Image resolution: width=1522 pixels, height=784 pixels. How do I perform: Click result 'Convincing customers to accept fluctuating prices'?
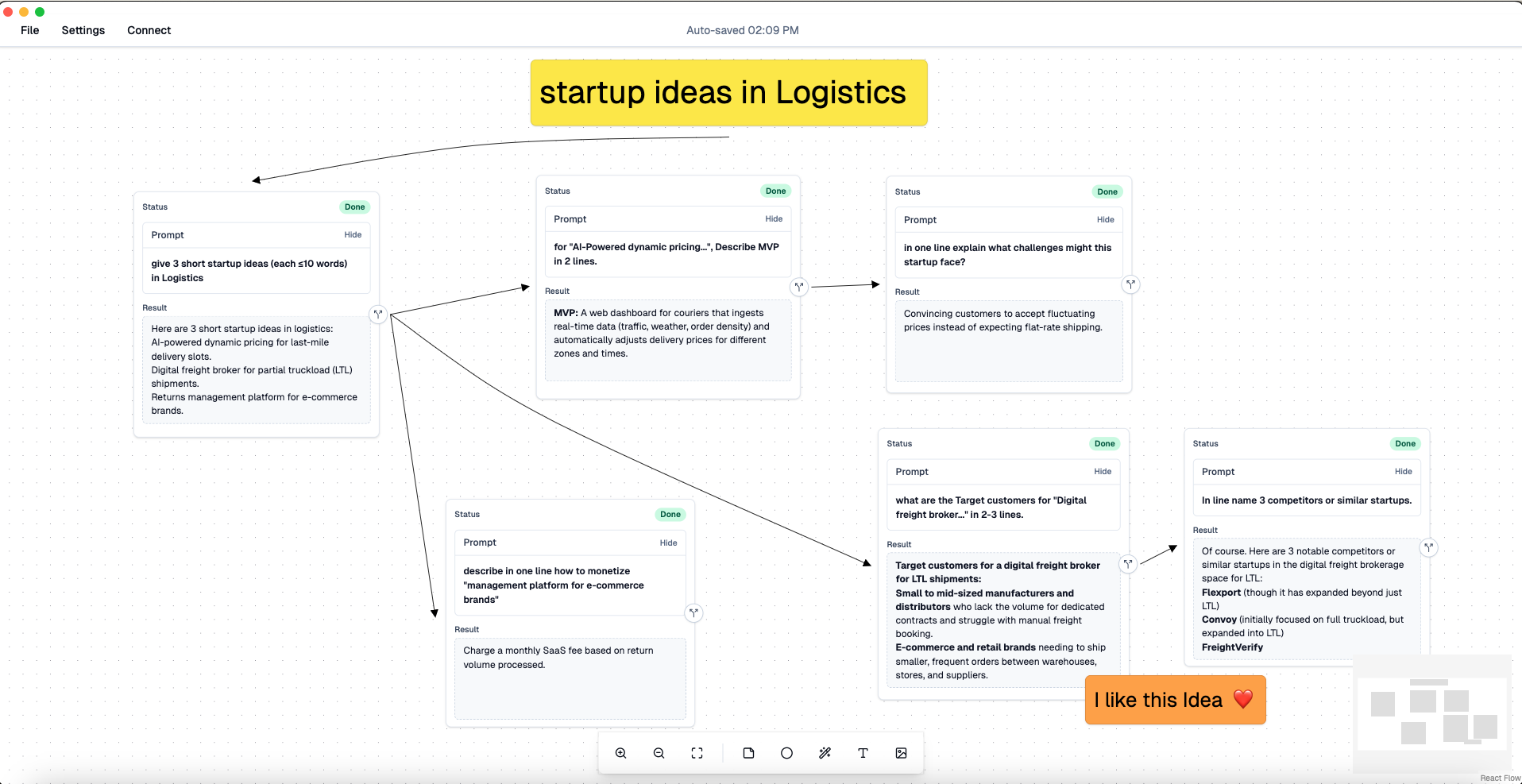pyautogui.click(x=1003, y=321)
